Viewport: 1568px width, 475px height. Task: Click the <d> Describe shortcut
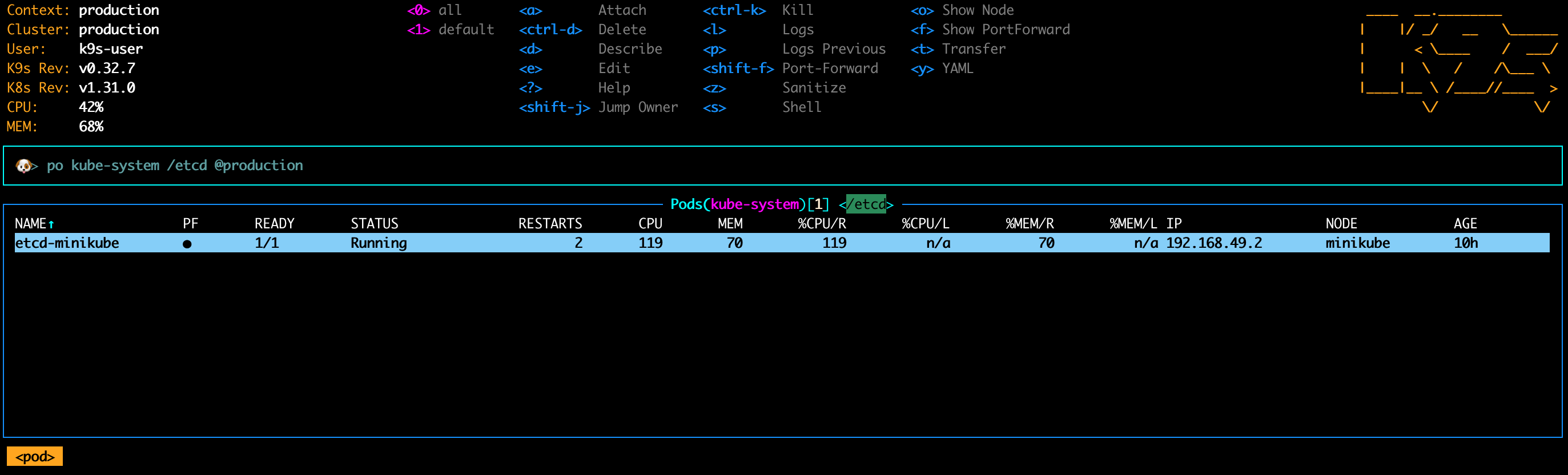pyautogui.click(x=590, y=49)
